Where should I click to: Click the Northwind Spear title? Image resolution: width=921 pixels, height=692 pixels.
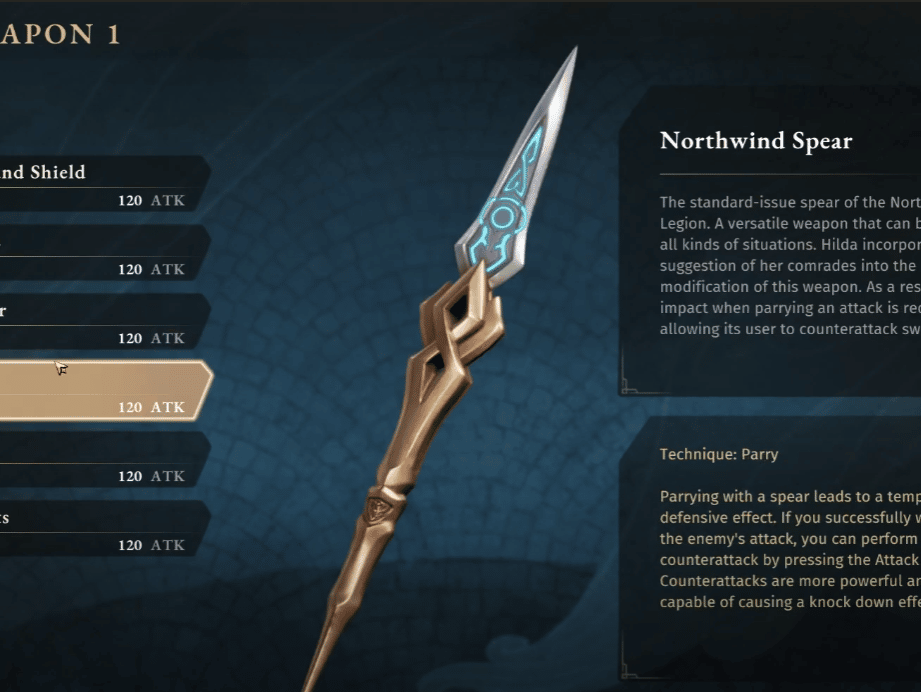point(756,141)
